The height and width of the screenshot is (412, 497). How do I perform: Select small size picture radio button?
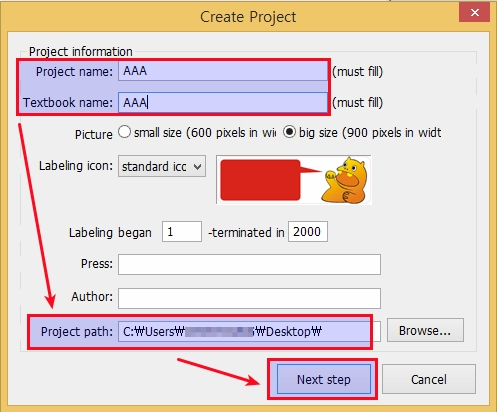coord(124,132)
